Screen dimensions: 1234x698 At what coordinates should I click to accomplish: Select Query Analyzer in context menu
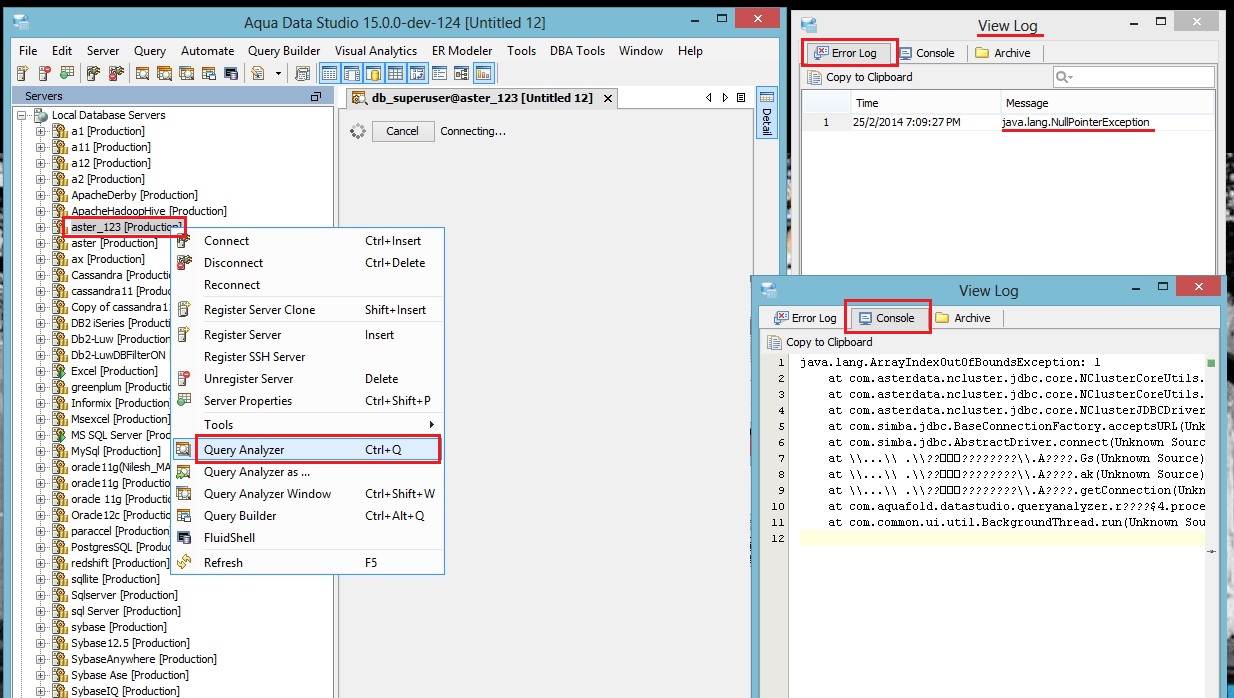tap(307, 450)
